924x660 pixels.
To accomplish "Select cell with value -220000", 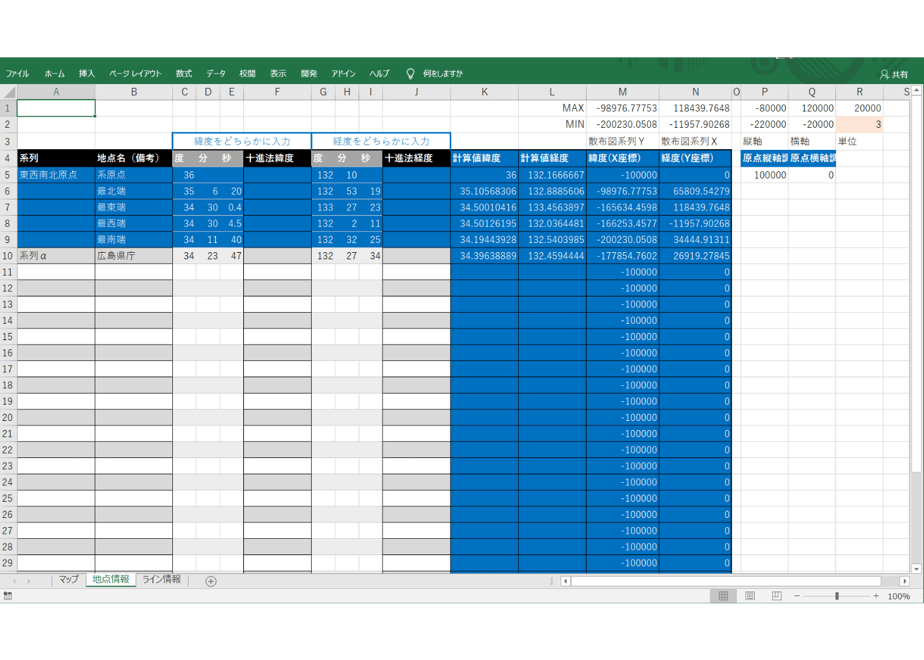I will (x=764, y=124).
